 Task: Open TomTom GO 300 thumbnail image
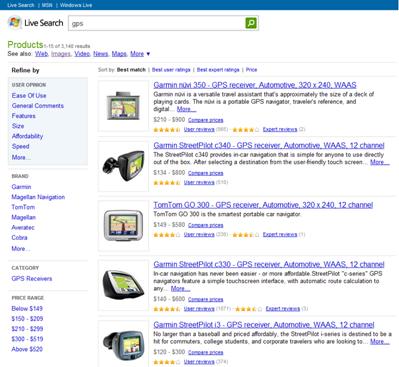pos(123,226)
